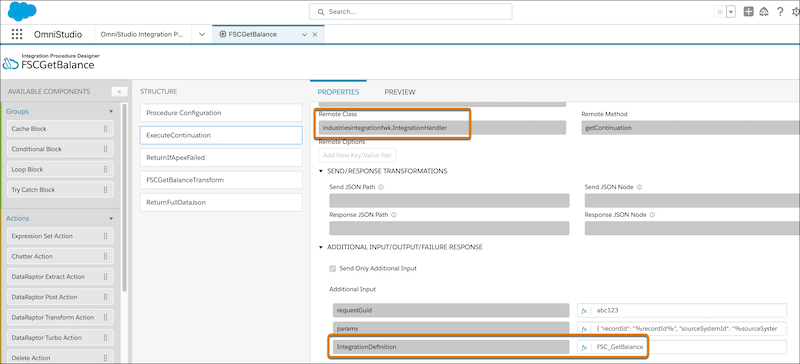Click the Response JSON Path info icon
Image resolution: width=800 pixels, height=364 pixels.
point(394,215)
